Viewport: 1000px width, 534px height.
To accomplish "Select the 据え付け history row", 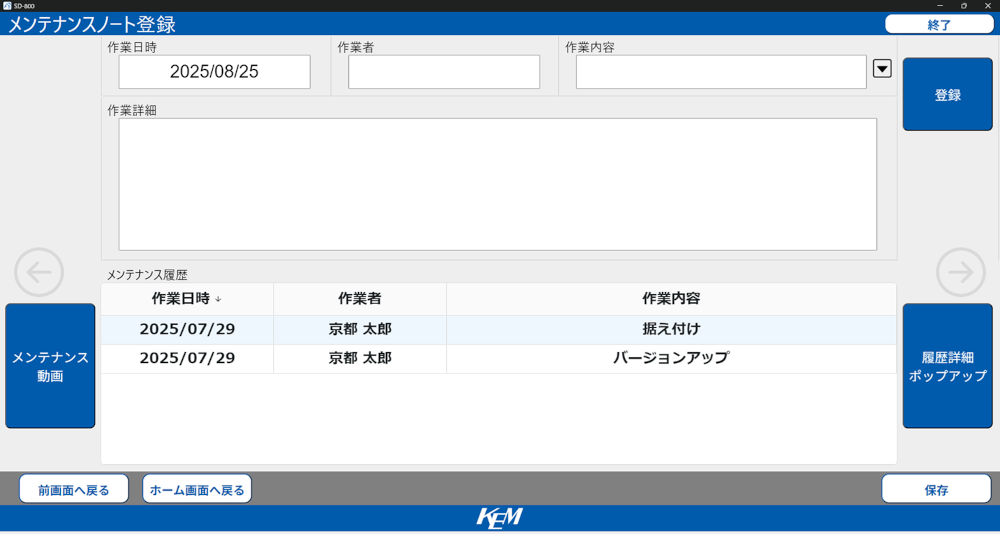I will [x=498, y=330].
